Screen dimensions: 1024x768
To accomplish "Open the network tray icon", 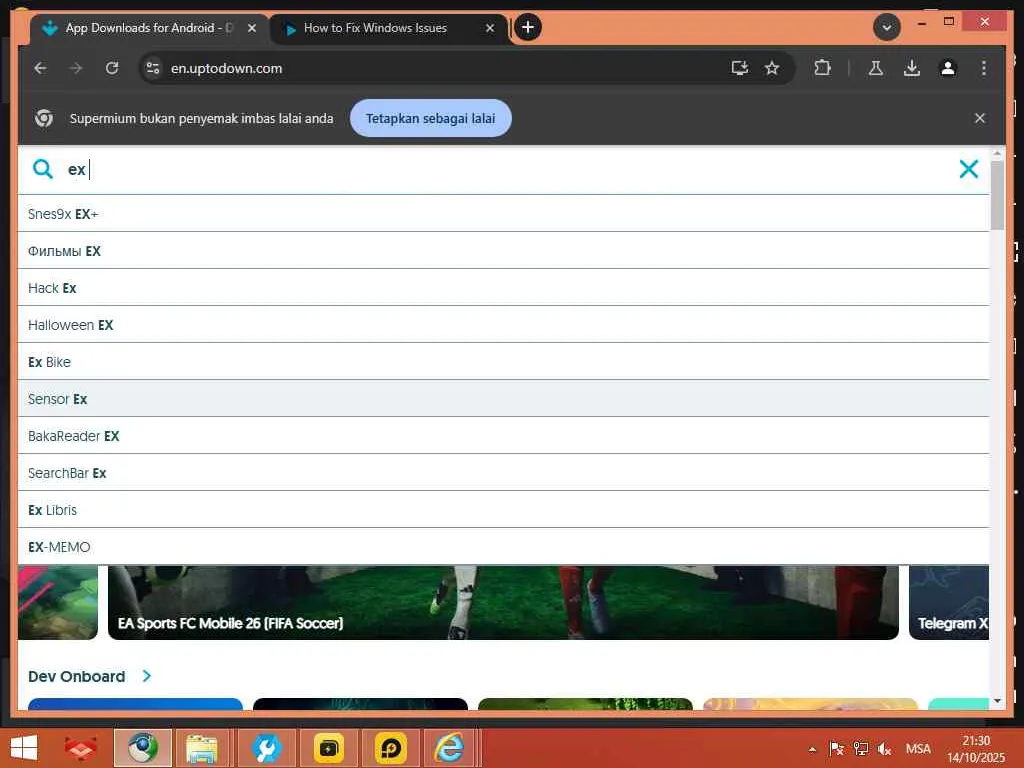I will click(861, 749).
